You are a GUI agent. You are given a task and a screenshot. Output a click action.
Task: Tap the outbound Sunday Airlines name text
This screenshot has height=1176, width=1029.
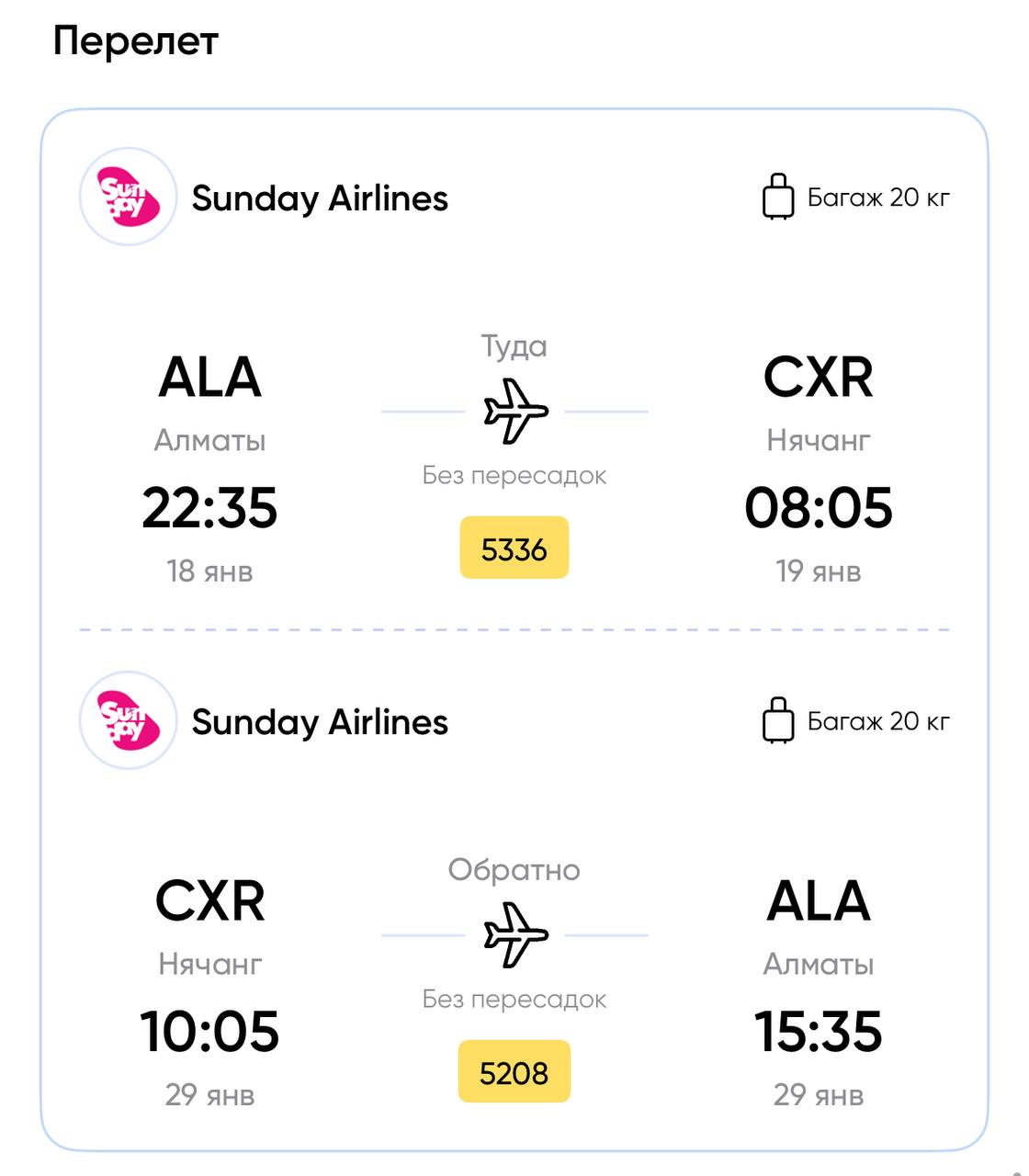click(x=320, y=198)
